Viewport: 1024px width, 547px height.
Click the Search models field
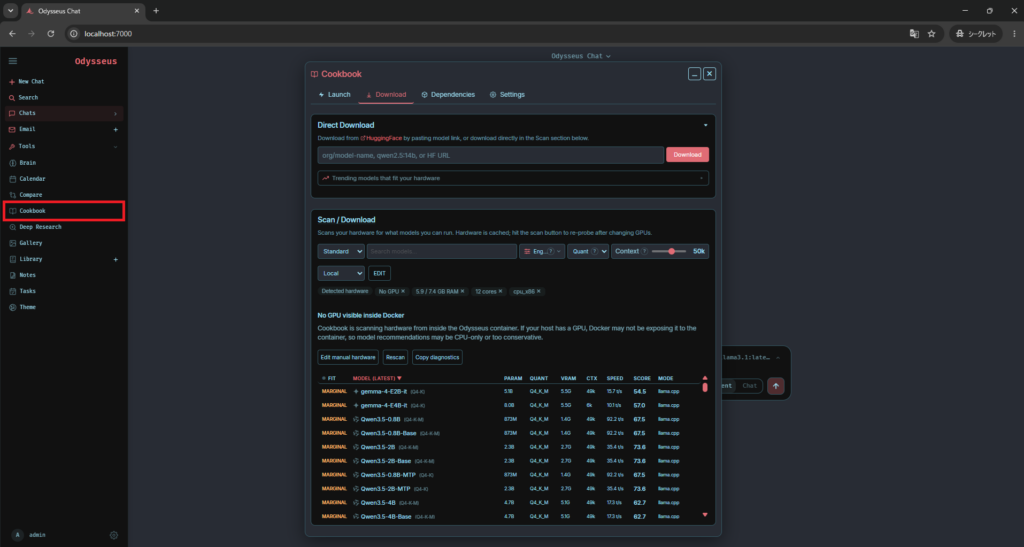tap(441, 251)
